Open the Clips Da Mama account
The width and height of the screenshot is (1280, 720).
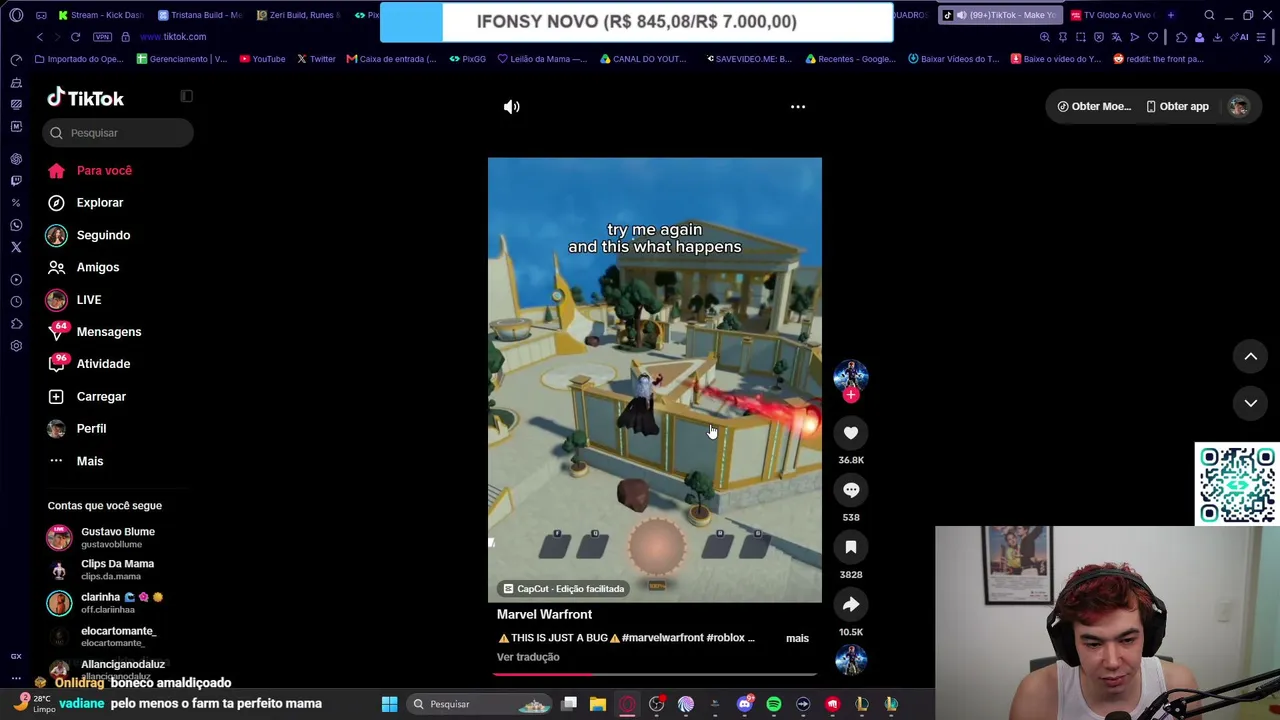(100, 570)
